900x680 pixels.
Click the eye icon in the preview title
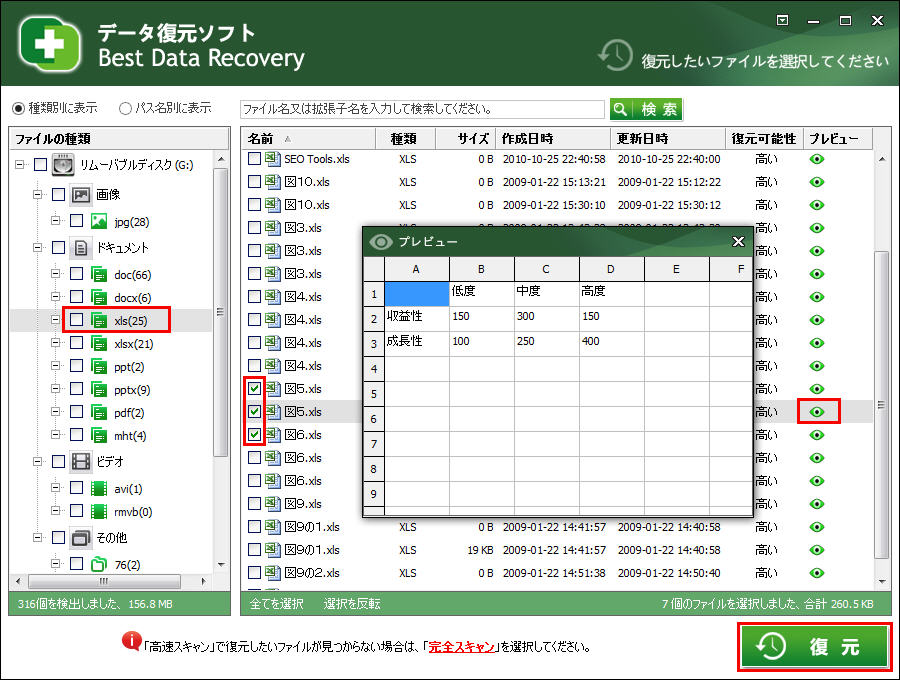[x=380, y=242]
